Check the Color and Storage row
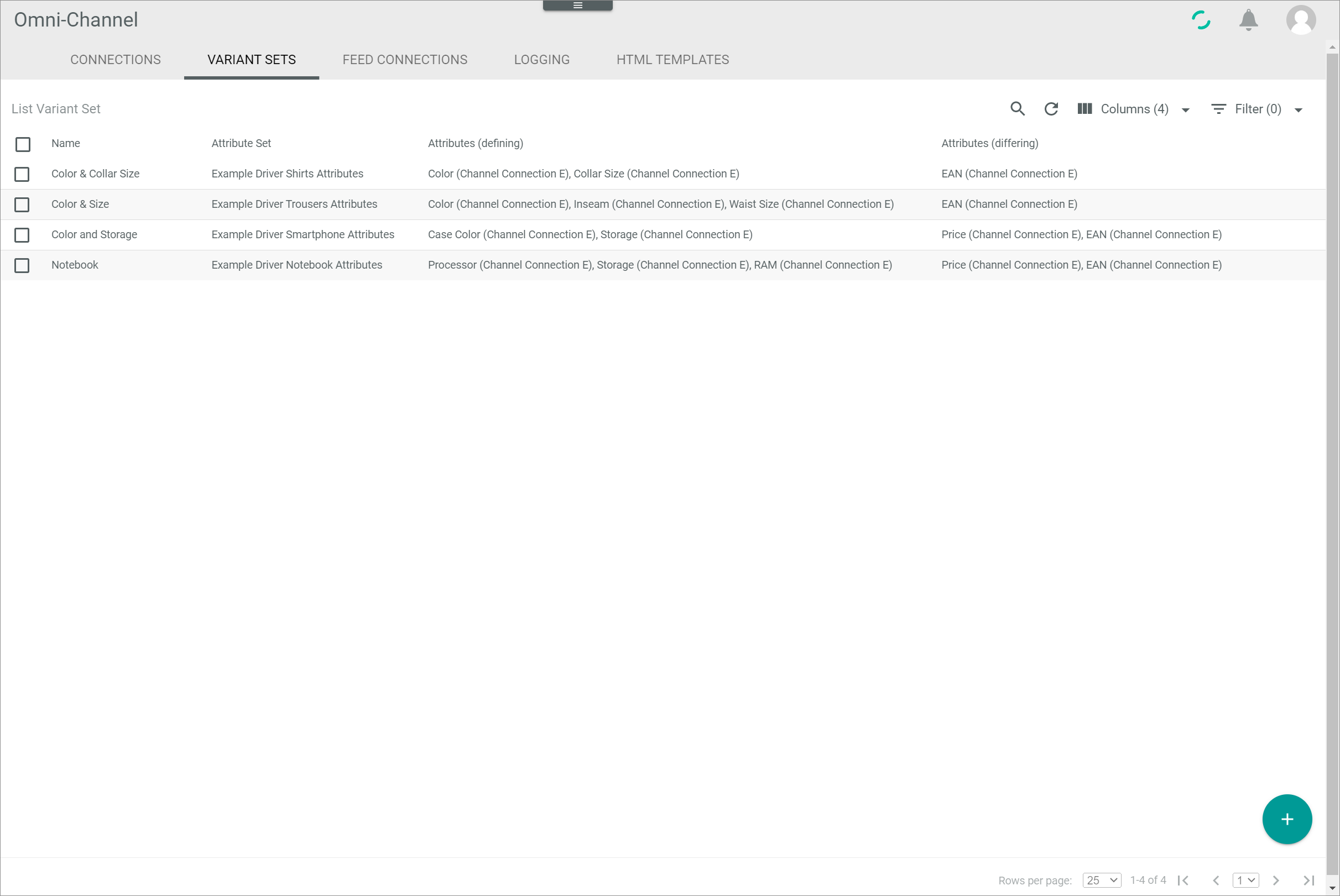The height and width of the screenshot is (896, 1340). pos(22,234)
